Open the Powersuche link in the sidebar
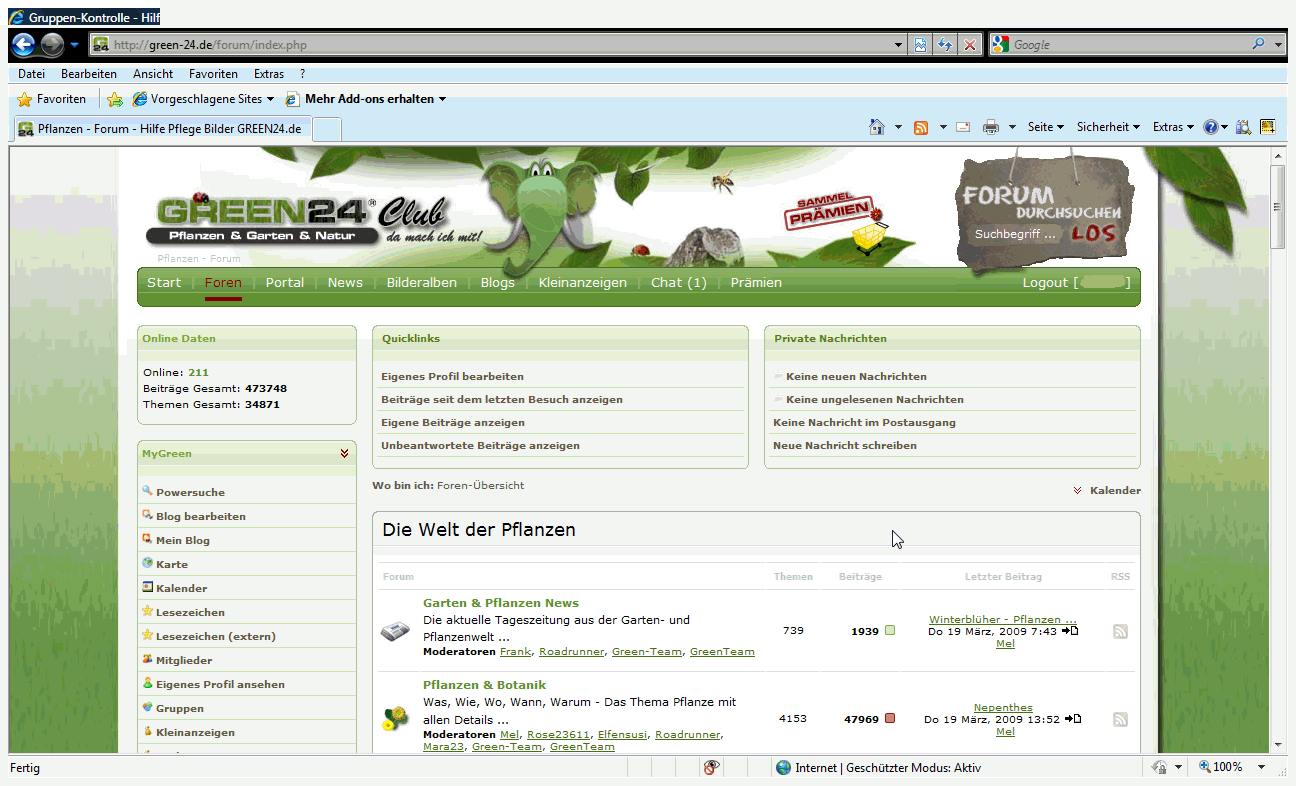The width and height of the screenshot is (1296, 786). (x=190, y=493)
